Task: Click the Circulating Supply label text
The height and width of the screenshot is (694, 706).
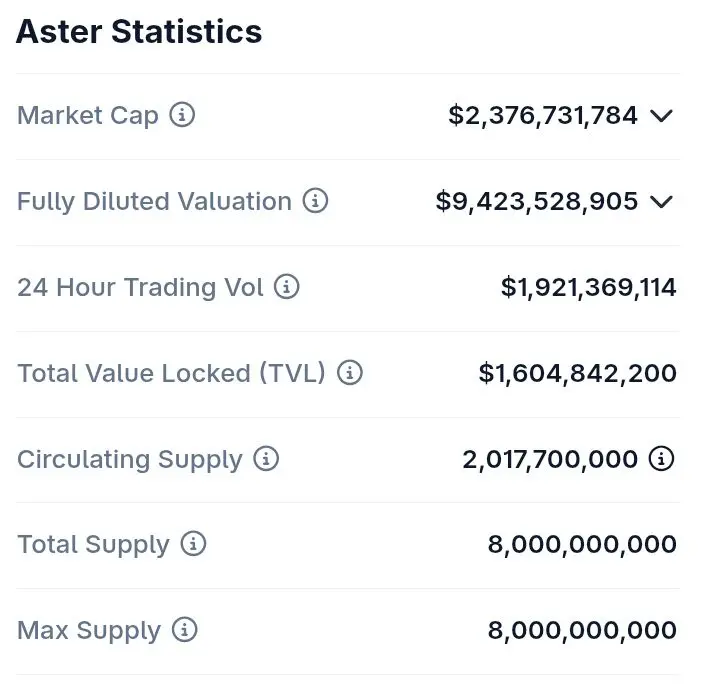Action: point(130,459)
